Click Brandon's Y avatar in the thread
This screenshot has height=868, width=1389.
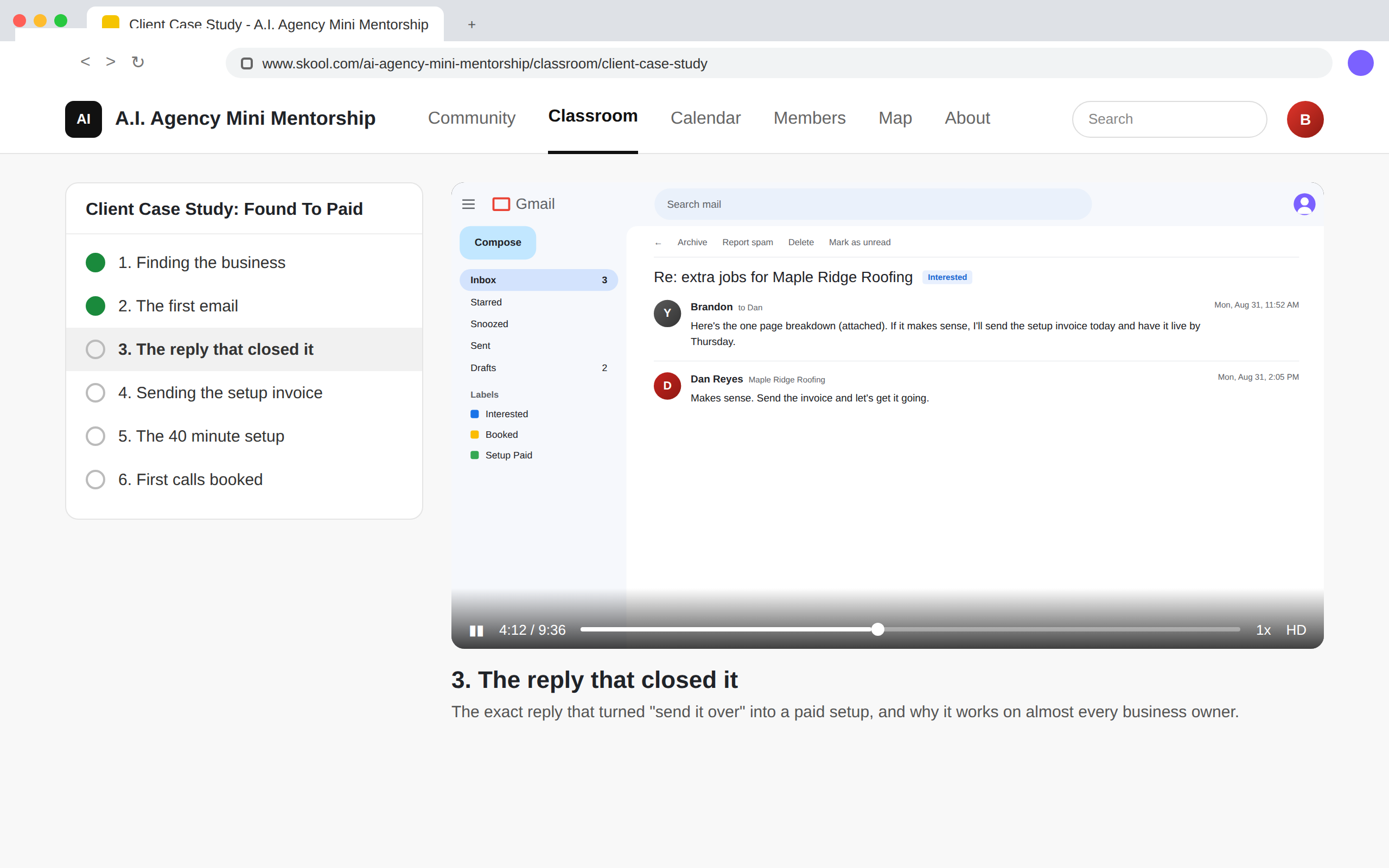click(667, 314)
